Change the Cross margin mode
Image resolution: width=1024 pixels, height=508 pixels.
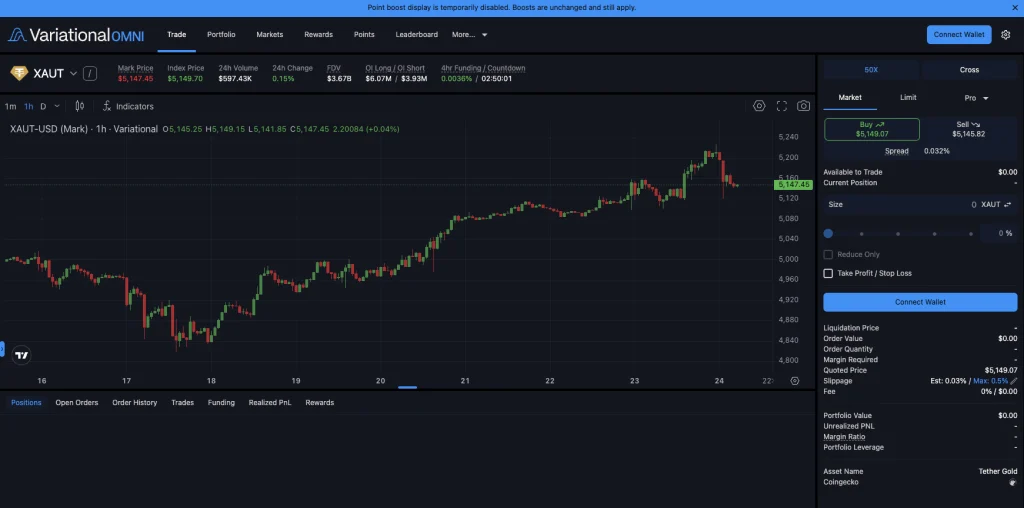(969, 70)
